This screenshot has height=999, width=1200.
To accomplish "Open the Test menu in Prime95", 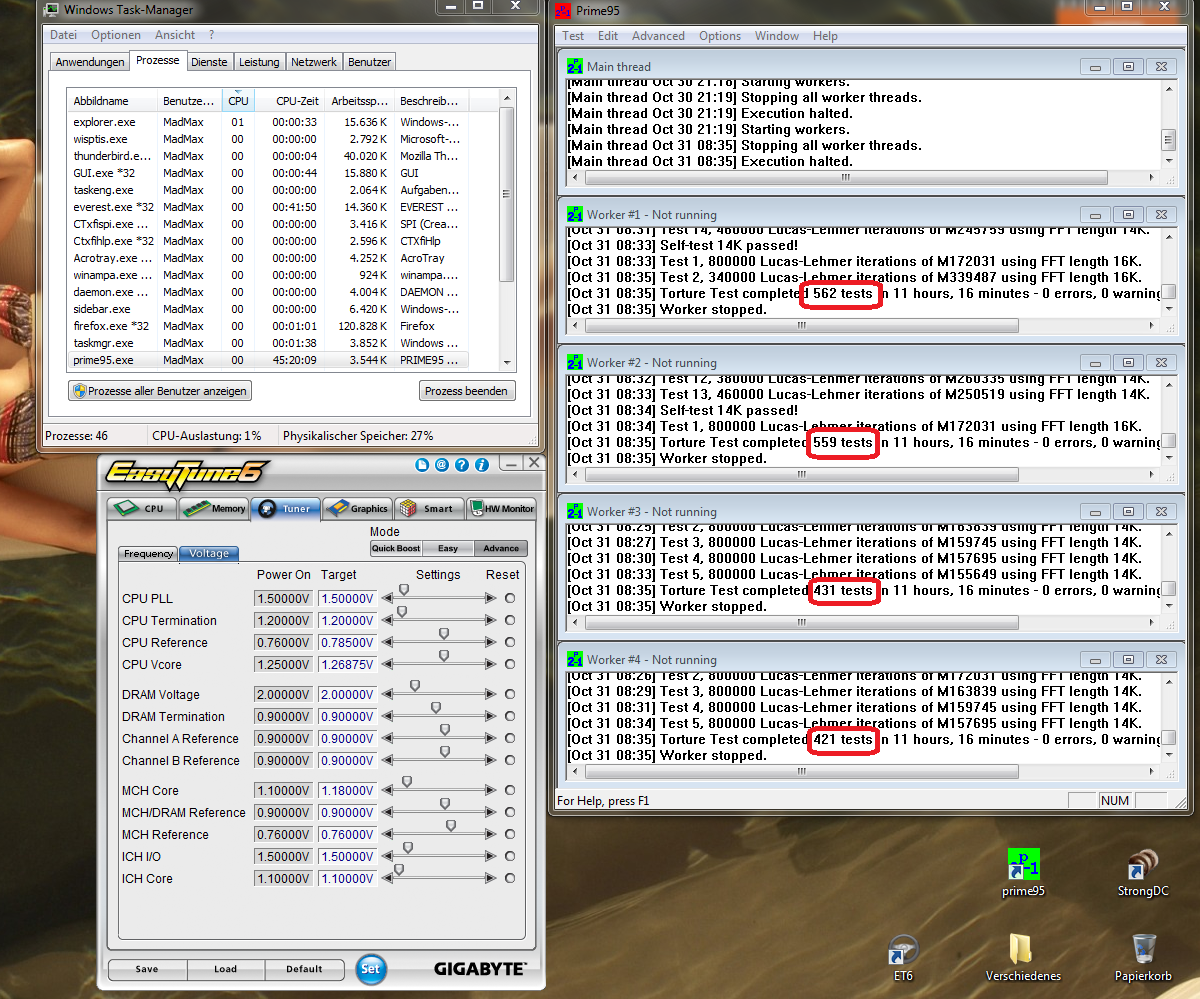I will click(573, 36).
